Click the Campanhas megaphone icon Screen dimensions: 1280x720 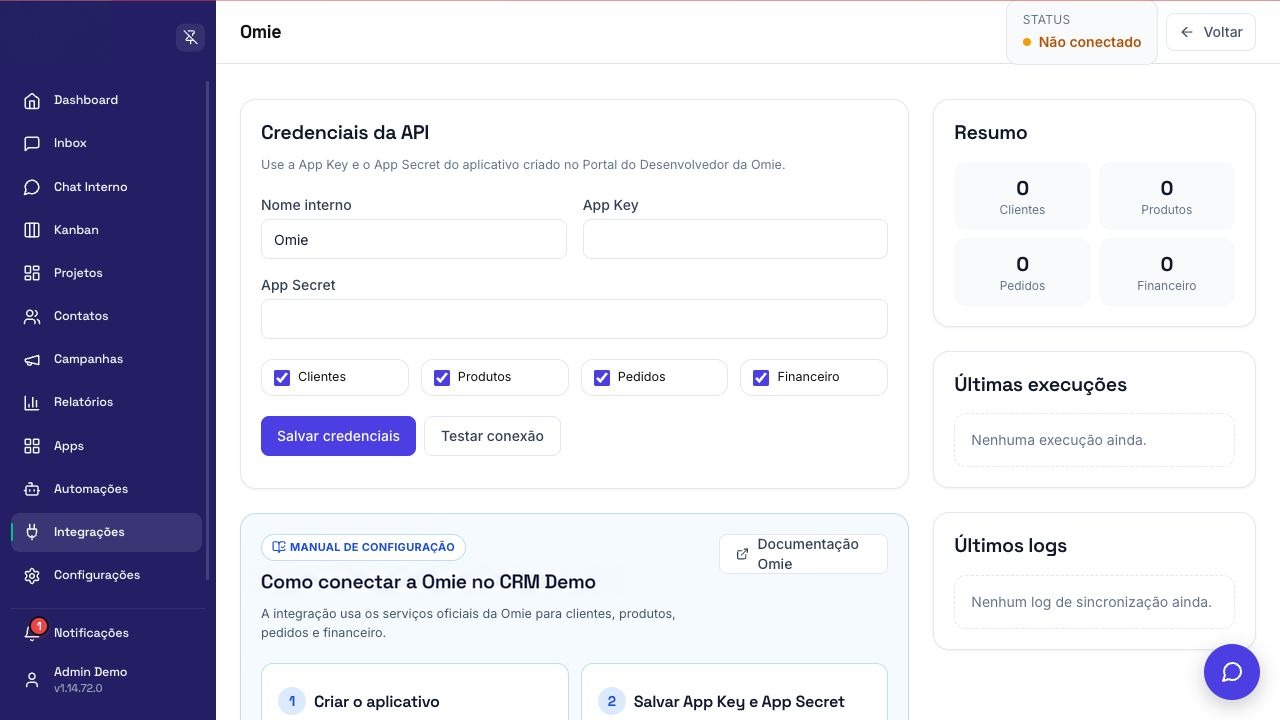click(32, 359)
